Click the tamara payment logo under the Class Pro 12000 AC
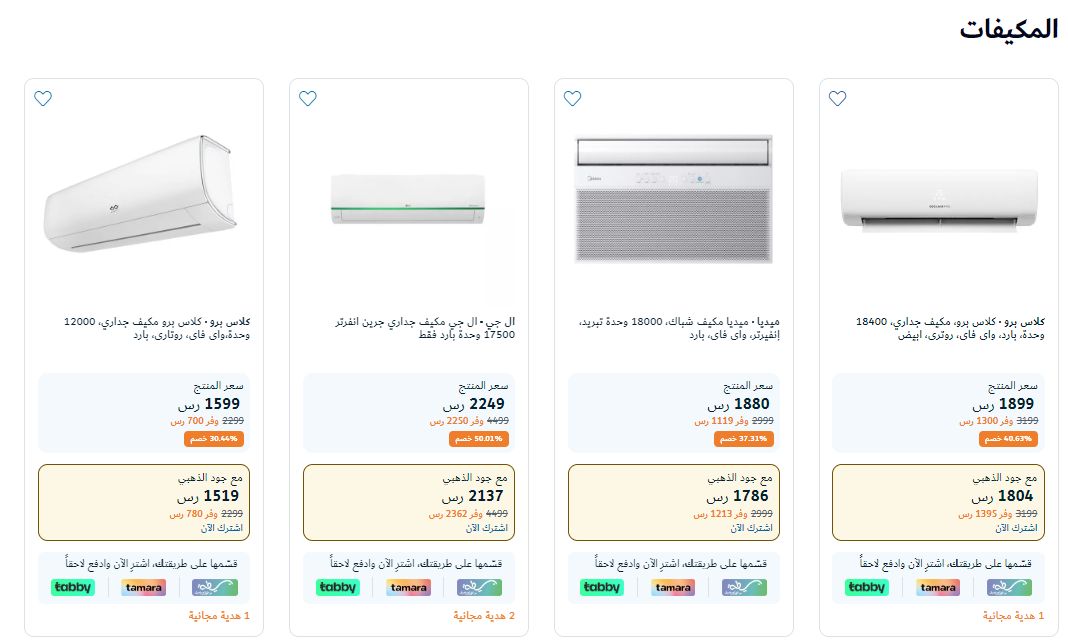1068x641 pixels. (x=143, y=587)
